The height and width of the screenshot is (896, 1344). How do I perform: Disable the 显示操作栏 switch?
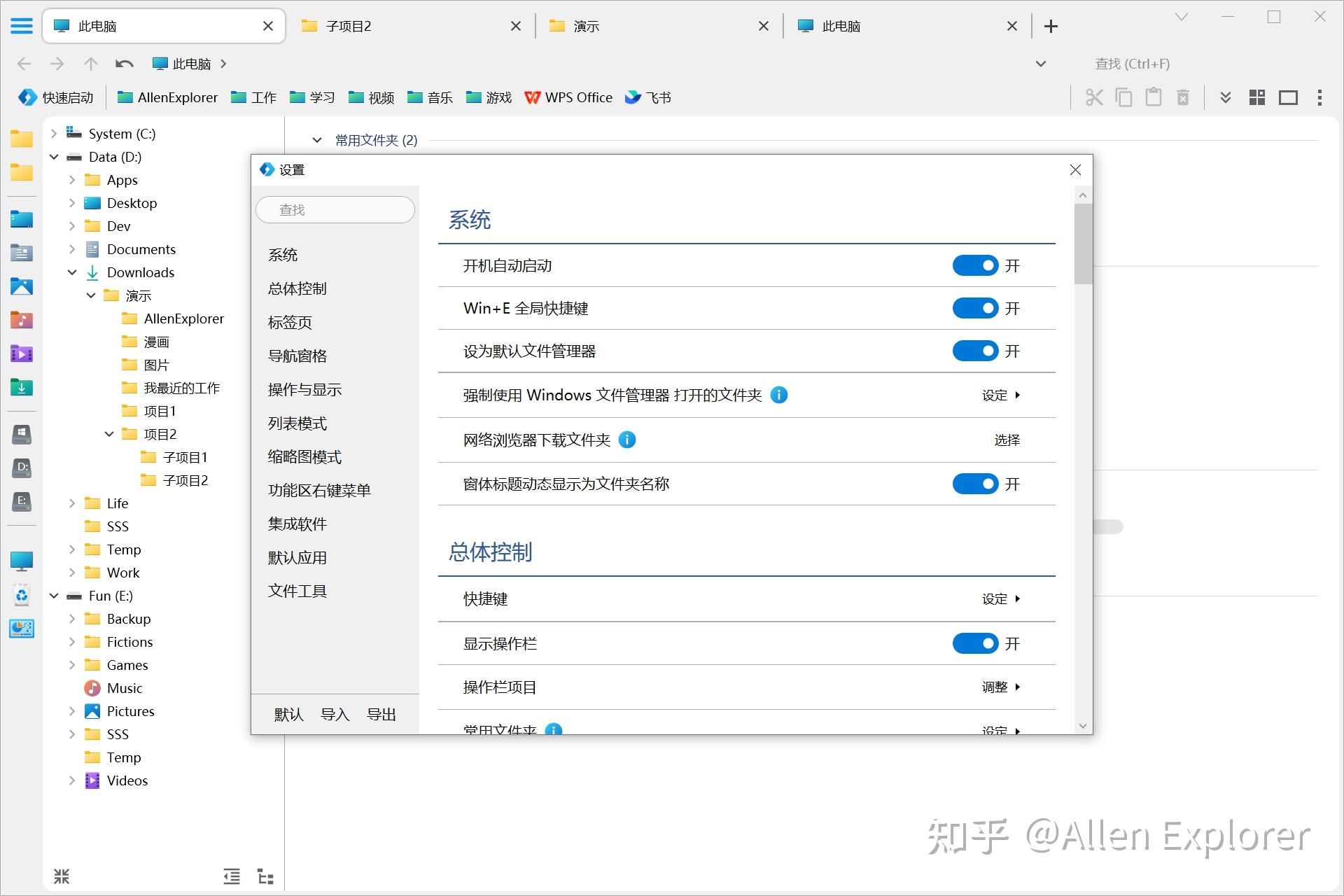click(975, 643)
